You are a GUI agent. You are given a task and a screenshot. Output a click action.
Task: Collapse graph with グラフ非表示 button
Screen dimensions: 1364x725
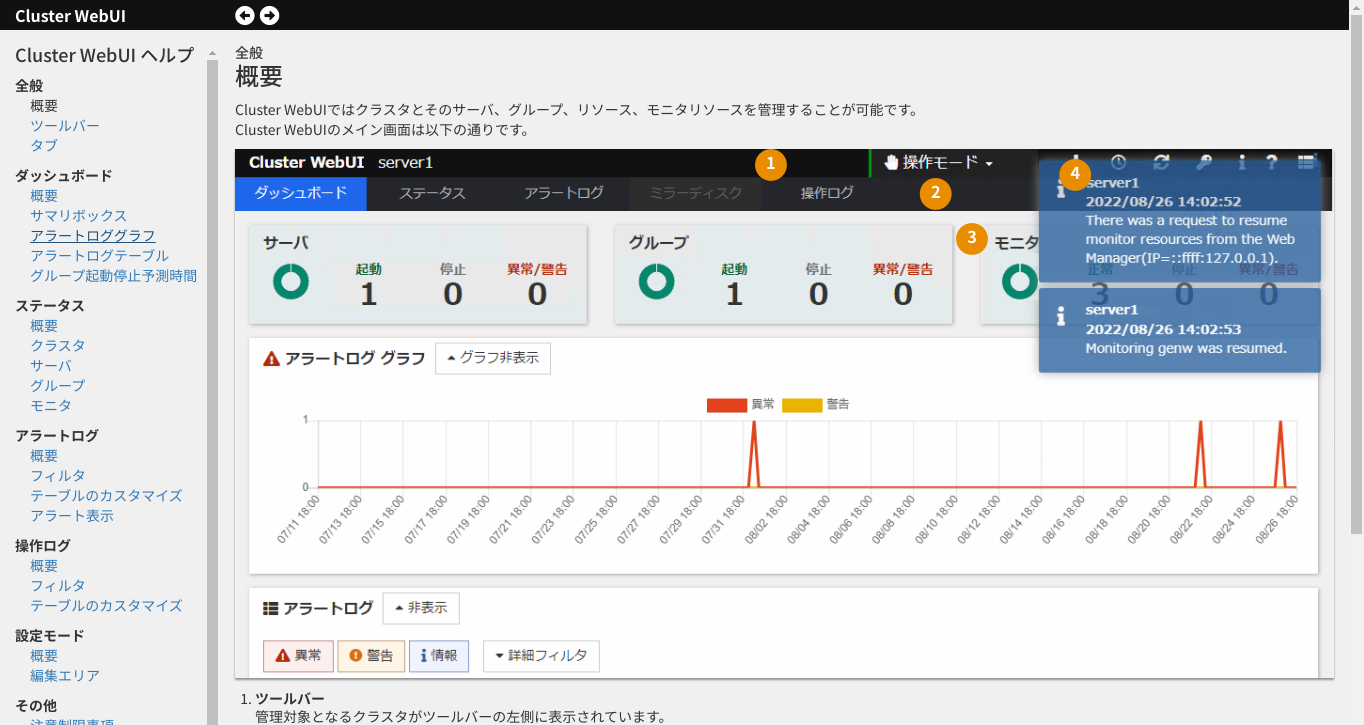coord(493,358)
